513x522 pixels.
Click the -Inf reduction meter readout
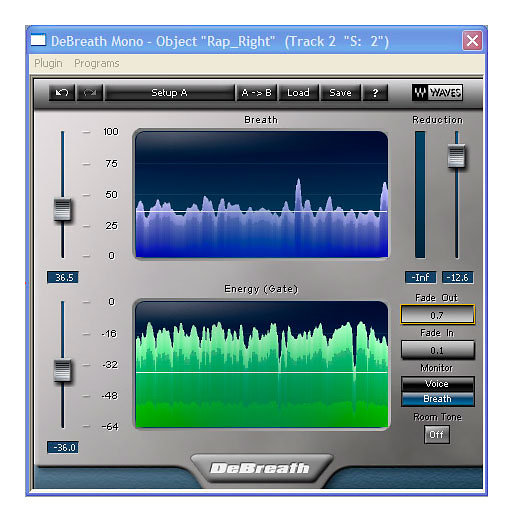(x=420, y=277)
